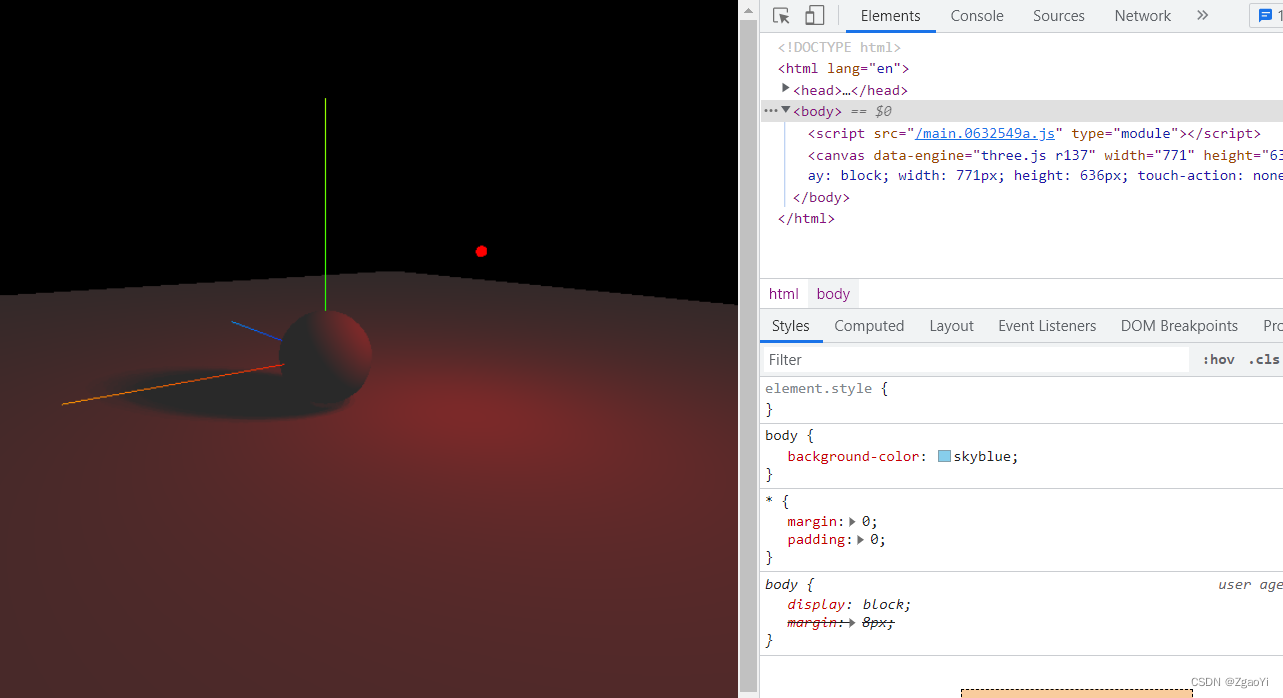The height and width of the screenshot is (698, 1283).
Task: Open the DOM Breakpoints pane tab
Action: [x=1179, y=326]
